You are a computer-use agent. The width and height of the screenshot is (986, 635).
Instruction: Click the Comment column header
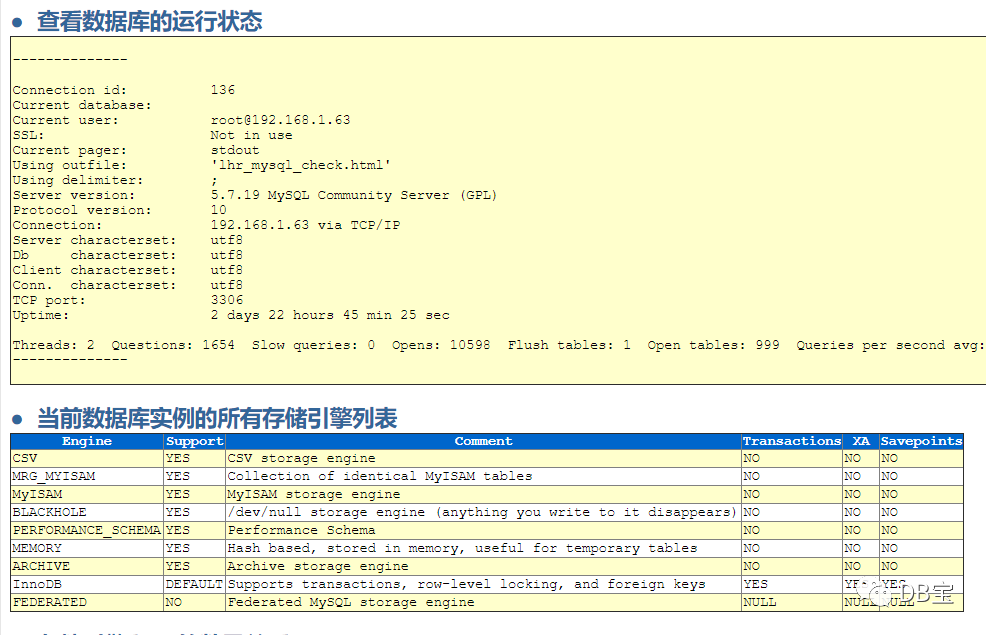(483, 440)
